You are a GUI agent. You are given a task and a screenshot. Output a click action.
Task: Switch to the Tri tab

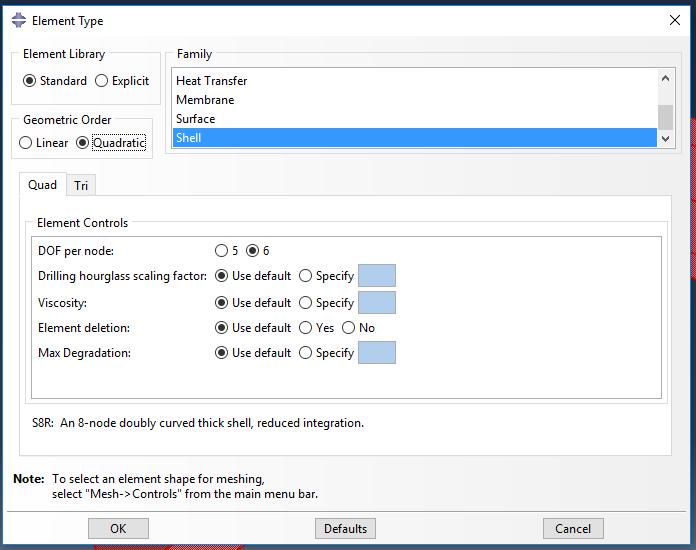pyautogui.click(x=81, y=186)
